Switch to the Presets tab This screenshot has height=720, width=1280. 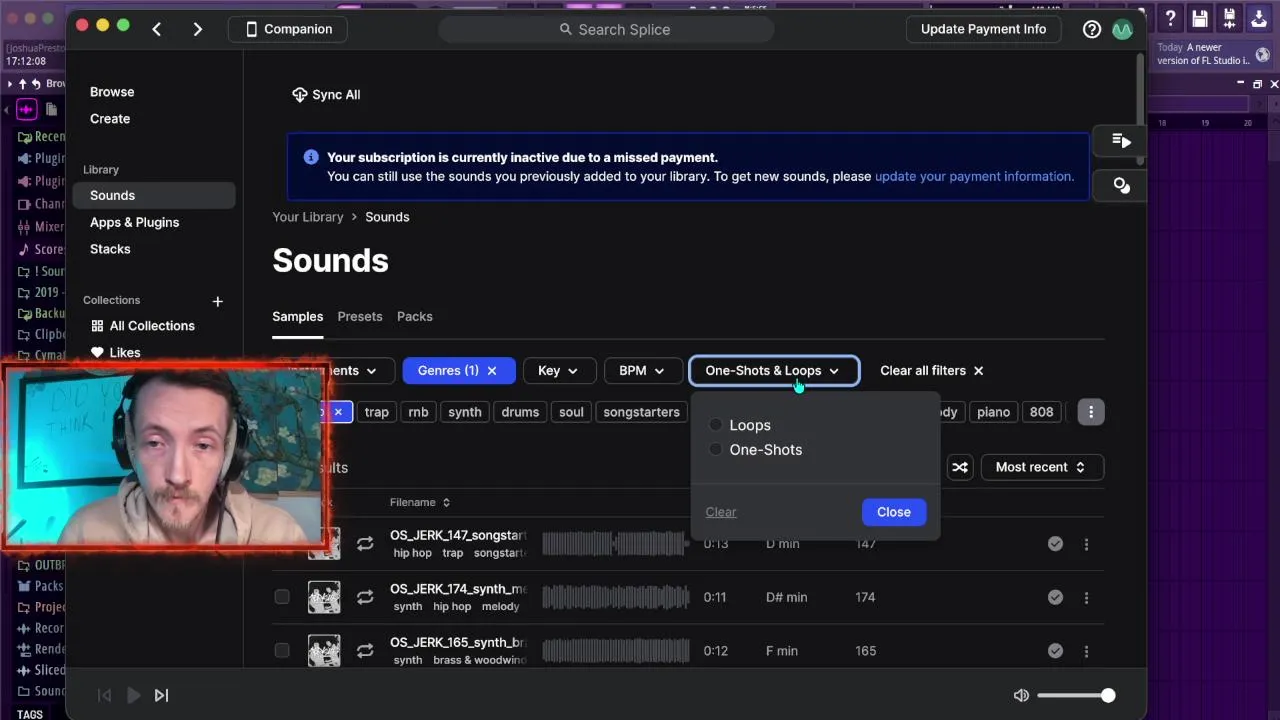pos(360,316)
